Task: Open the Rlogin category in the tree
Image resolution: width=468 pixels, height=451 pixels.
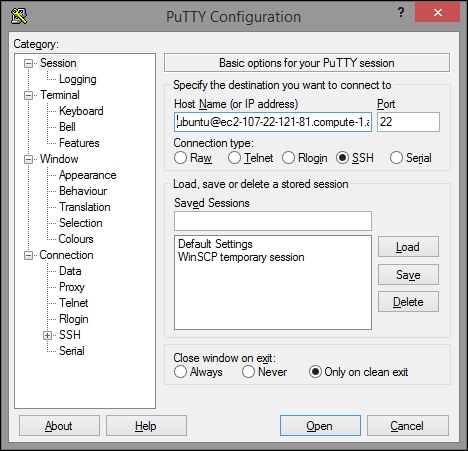Action: pos(74,319)
